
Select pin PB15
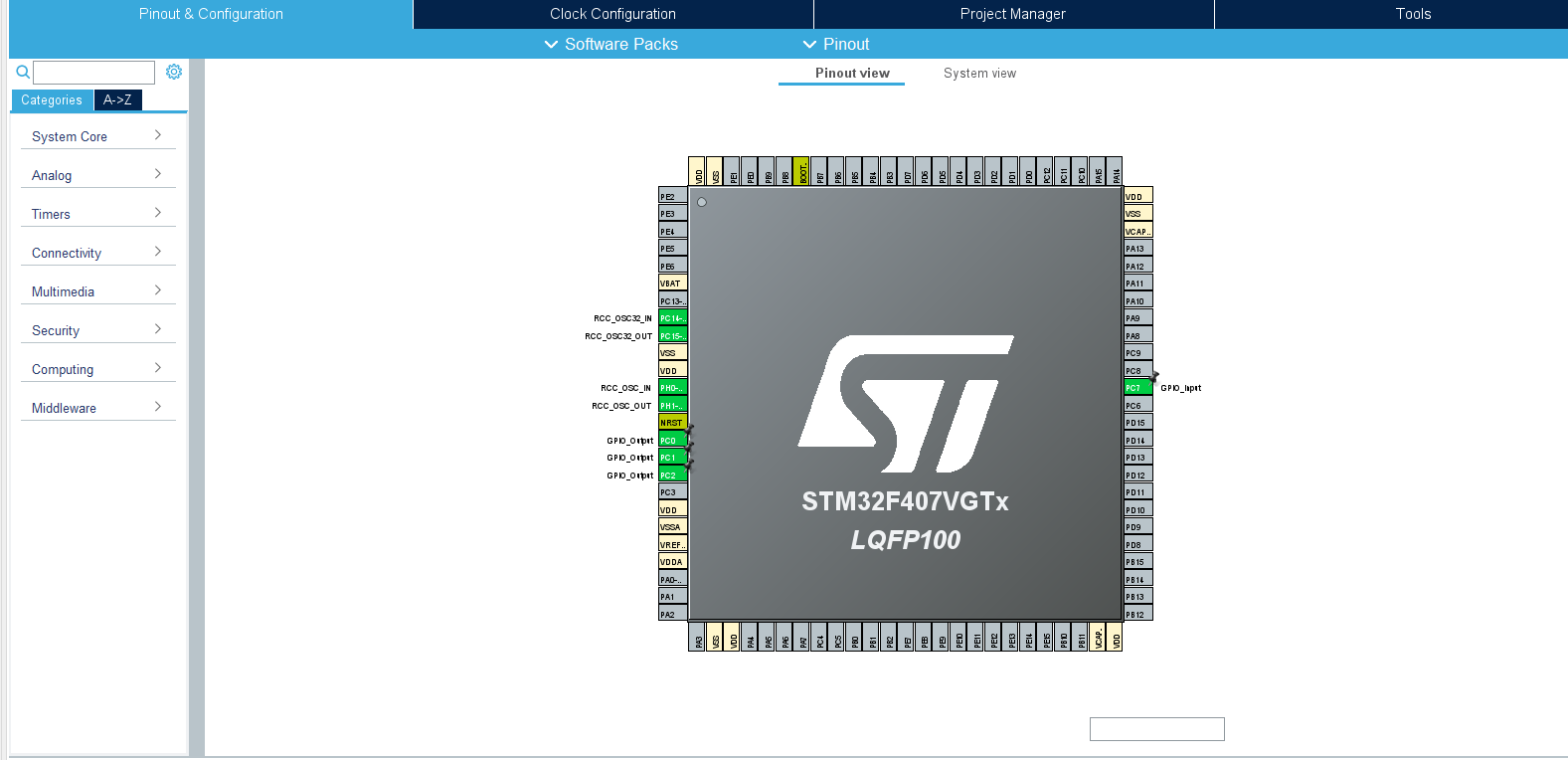(x=1138, y=562)
